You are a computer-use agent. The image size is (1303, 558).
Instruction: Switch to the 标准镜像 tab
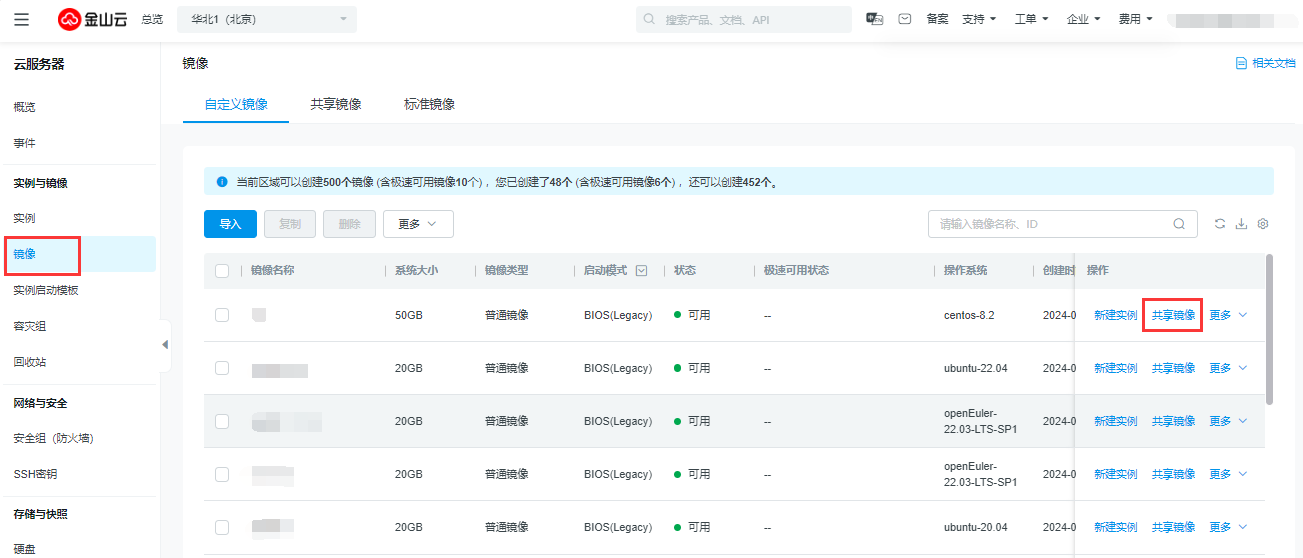429,104
